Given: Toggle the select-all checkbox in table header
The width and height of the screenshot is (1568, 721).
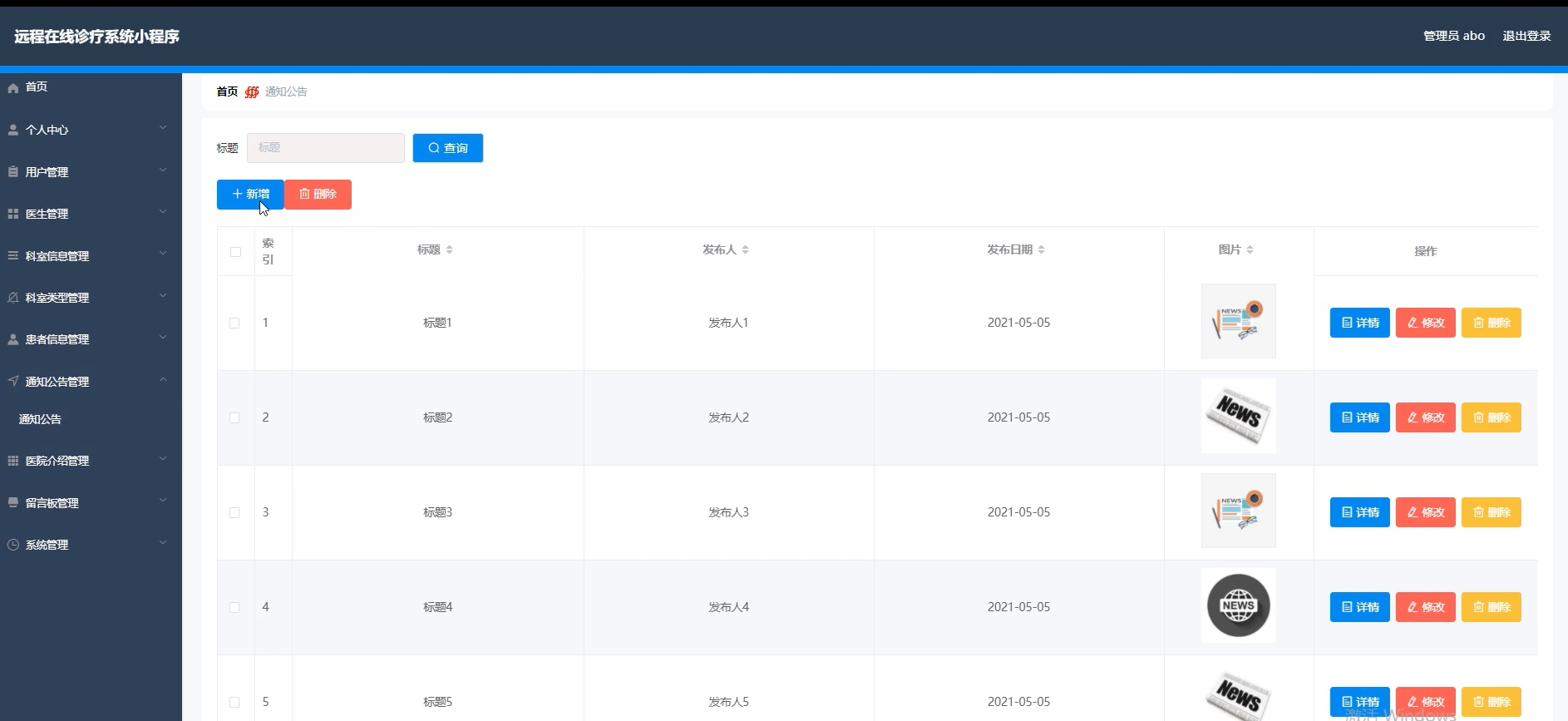Looking at the screenshot, I should point(235,252).
